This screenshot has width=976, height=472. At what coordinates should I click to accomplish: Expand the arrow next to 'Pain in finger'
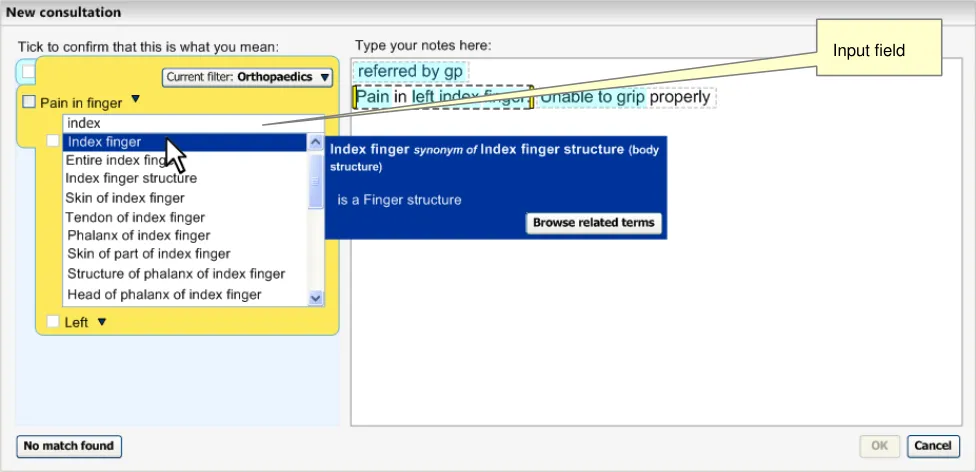point(136,100)
